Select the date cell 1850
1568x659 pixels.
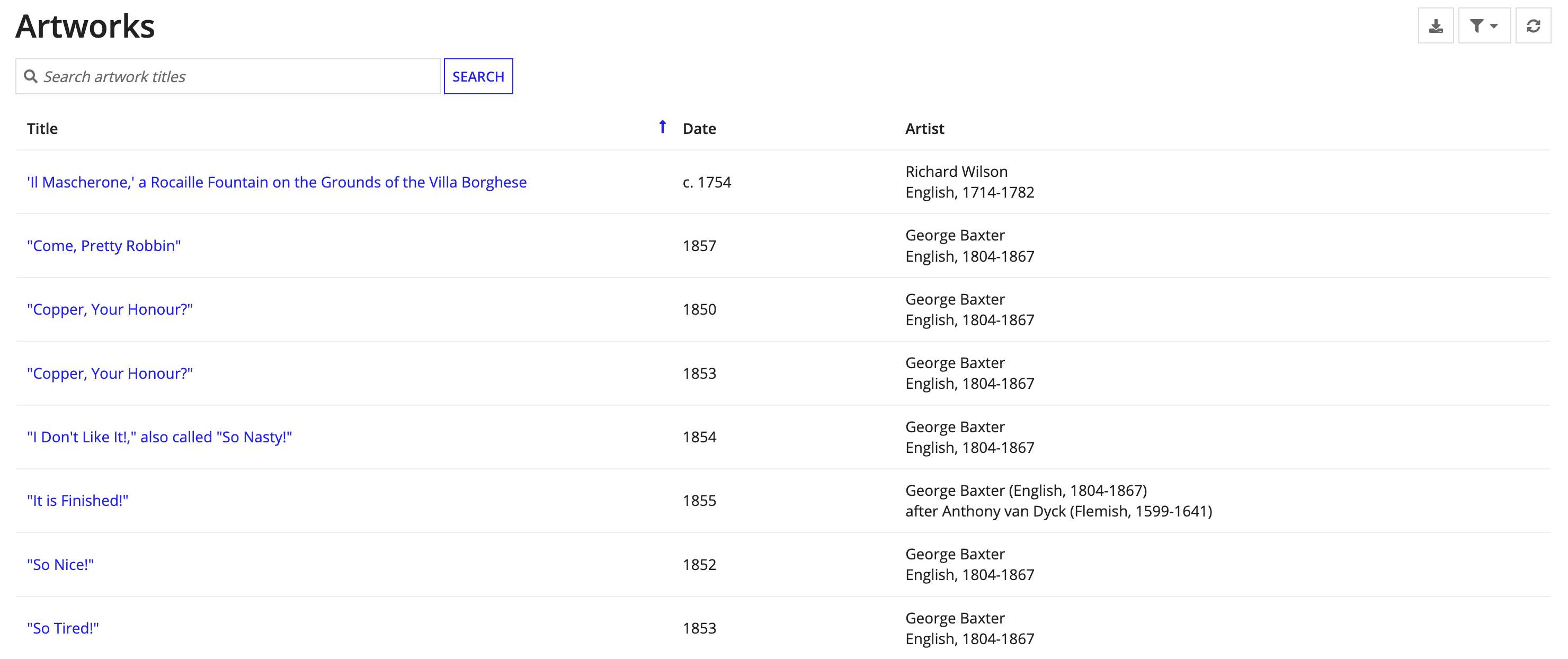click(699, 309)
